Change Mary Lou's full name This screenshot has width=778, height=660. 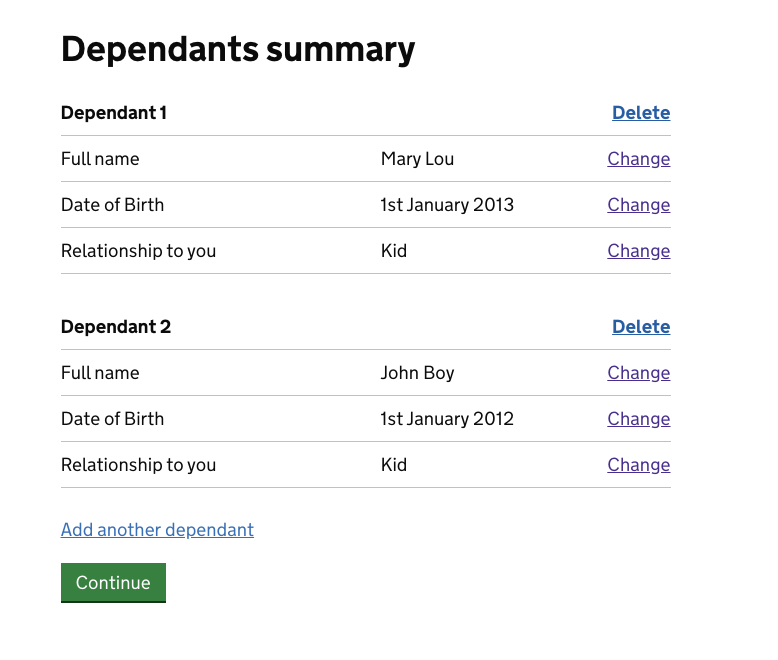pos(638,159)
